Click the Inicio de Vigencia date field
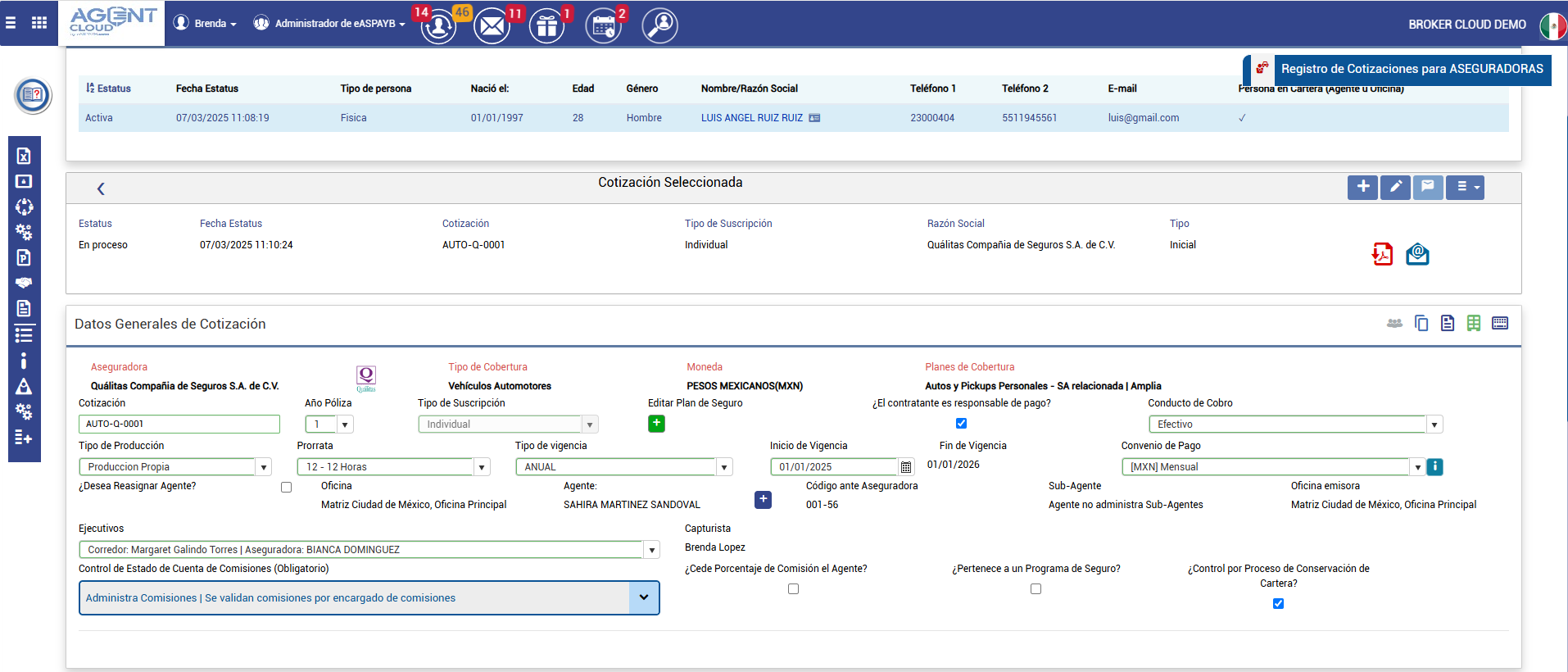Viewport: 1568px width, 672px height. (x=834, y=466)
